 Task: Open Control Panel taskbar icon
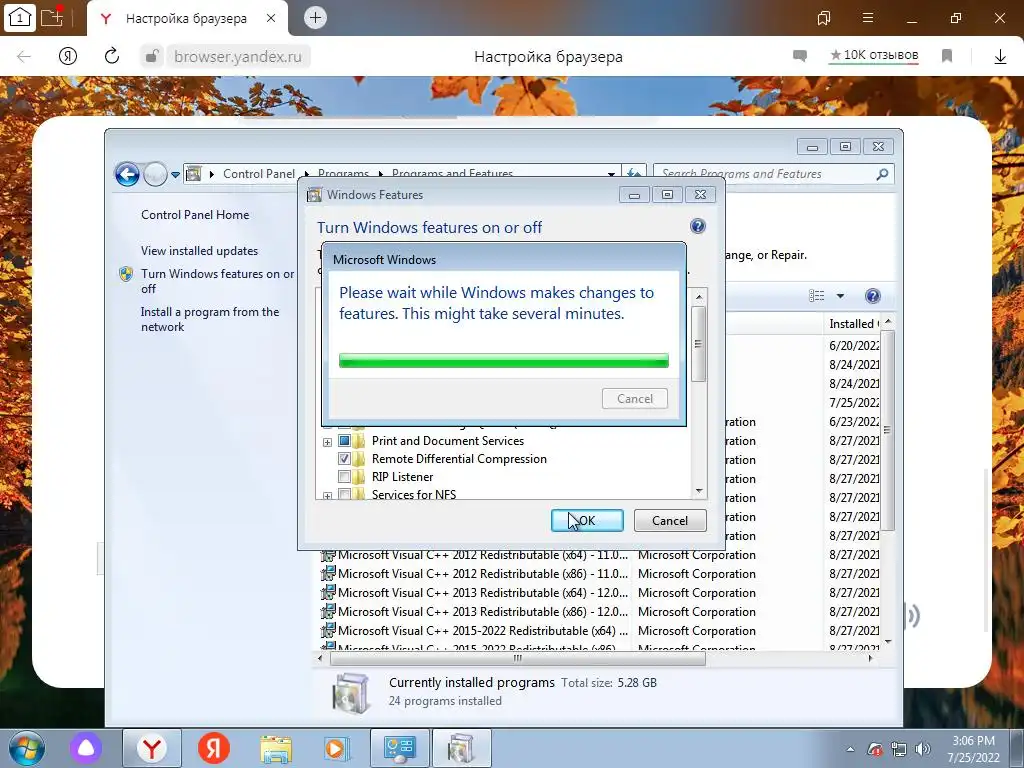(400, 748)
